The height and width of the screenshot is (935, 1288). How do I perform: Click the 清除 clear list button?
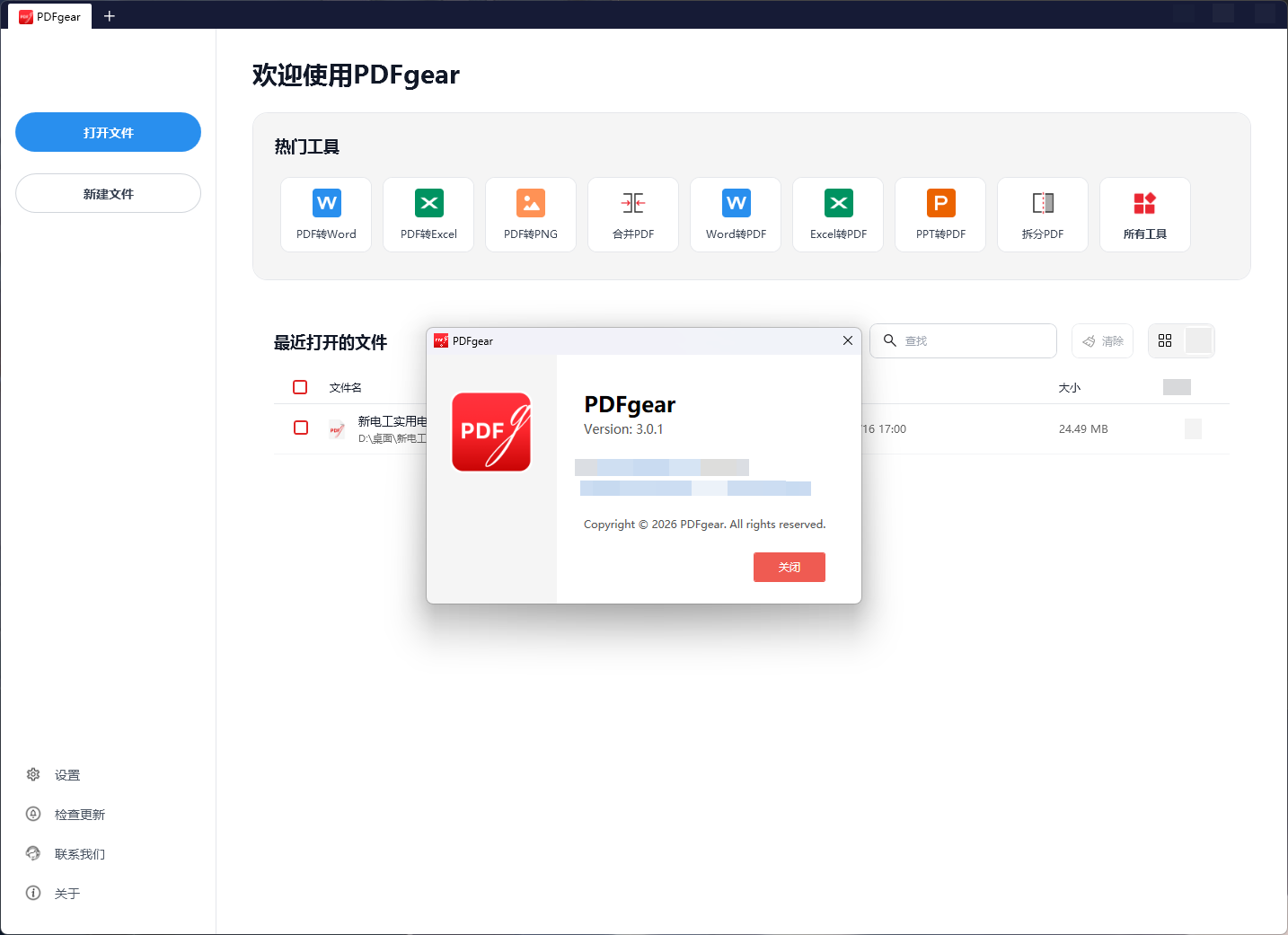tap(1102, 341)
